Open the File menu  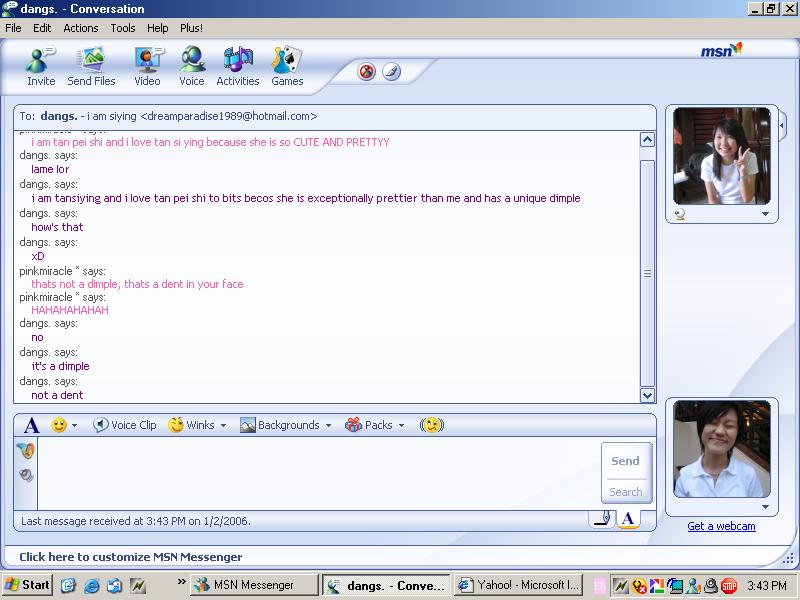tap(13, 28)
